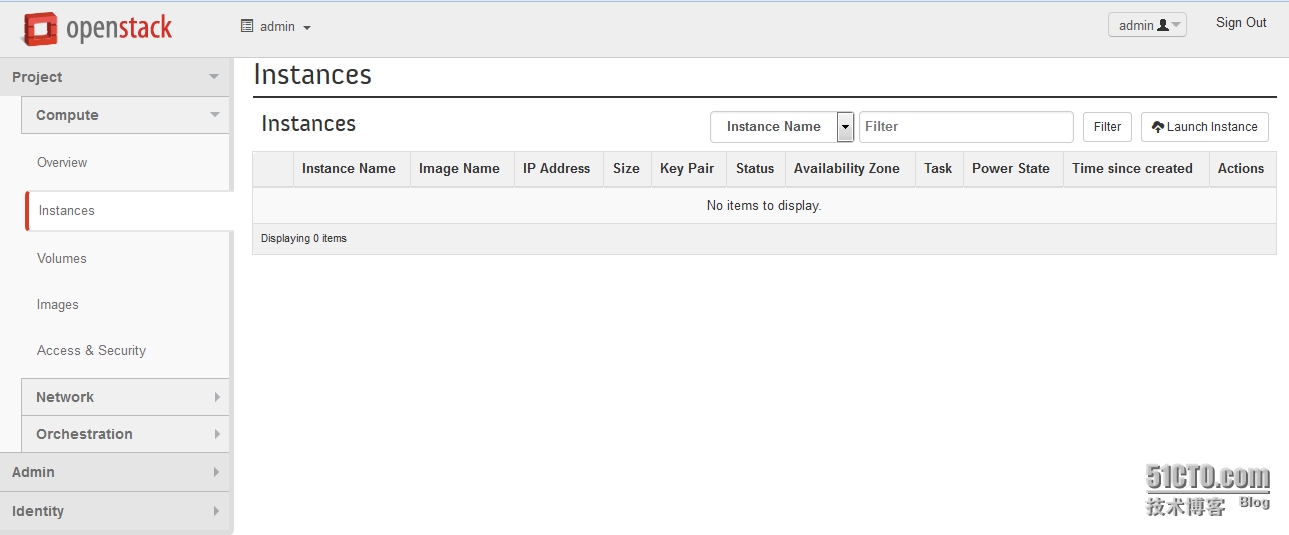Screen dimensions: 1289x535
Task: Click the Sign Out link
Action: click(1241, 23)
